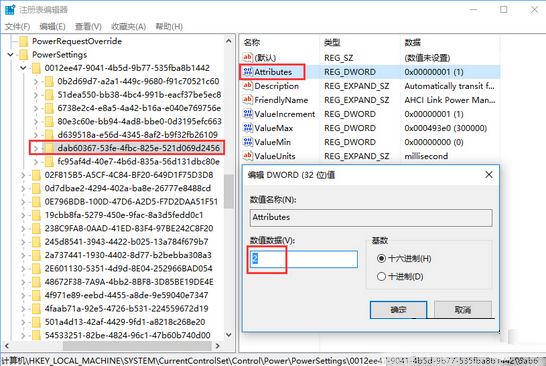Select the 501a4d13-42af key
The height and width of the screenshot is (366, 546).
click(x=125, y=322)
